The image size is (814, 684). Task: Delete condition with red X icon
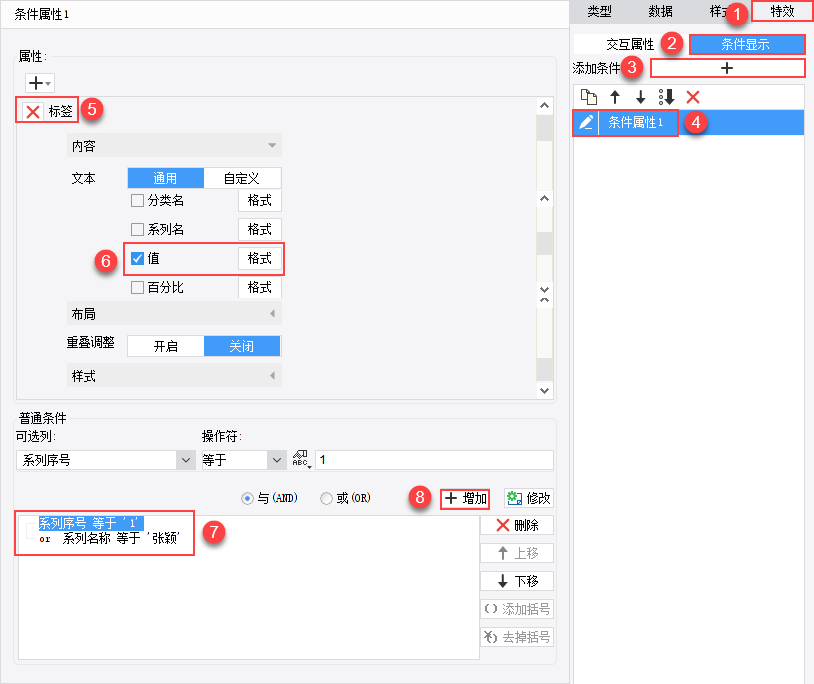[693, 97]
